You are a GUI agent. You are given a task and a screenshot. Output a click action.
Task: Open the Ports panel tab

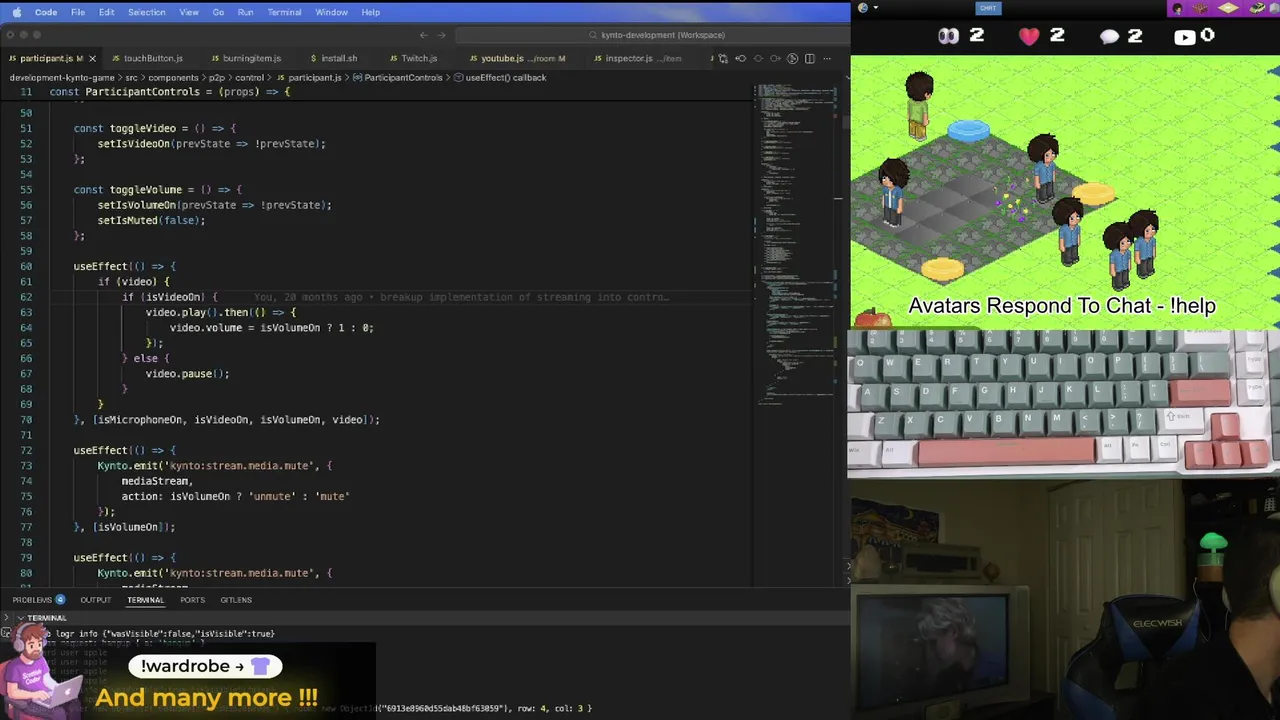click(x=192, y=600)
